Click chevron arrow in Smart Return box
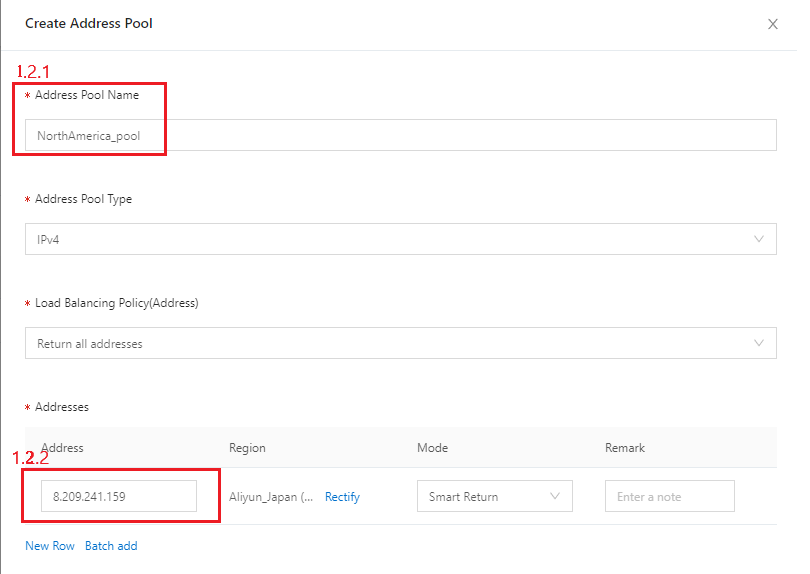 (556, 496)
